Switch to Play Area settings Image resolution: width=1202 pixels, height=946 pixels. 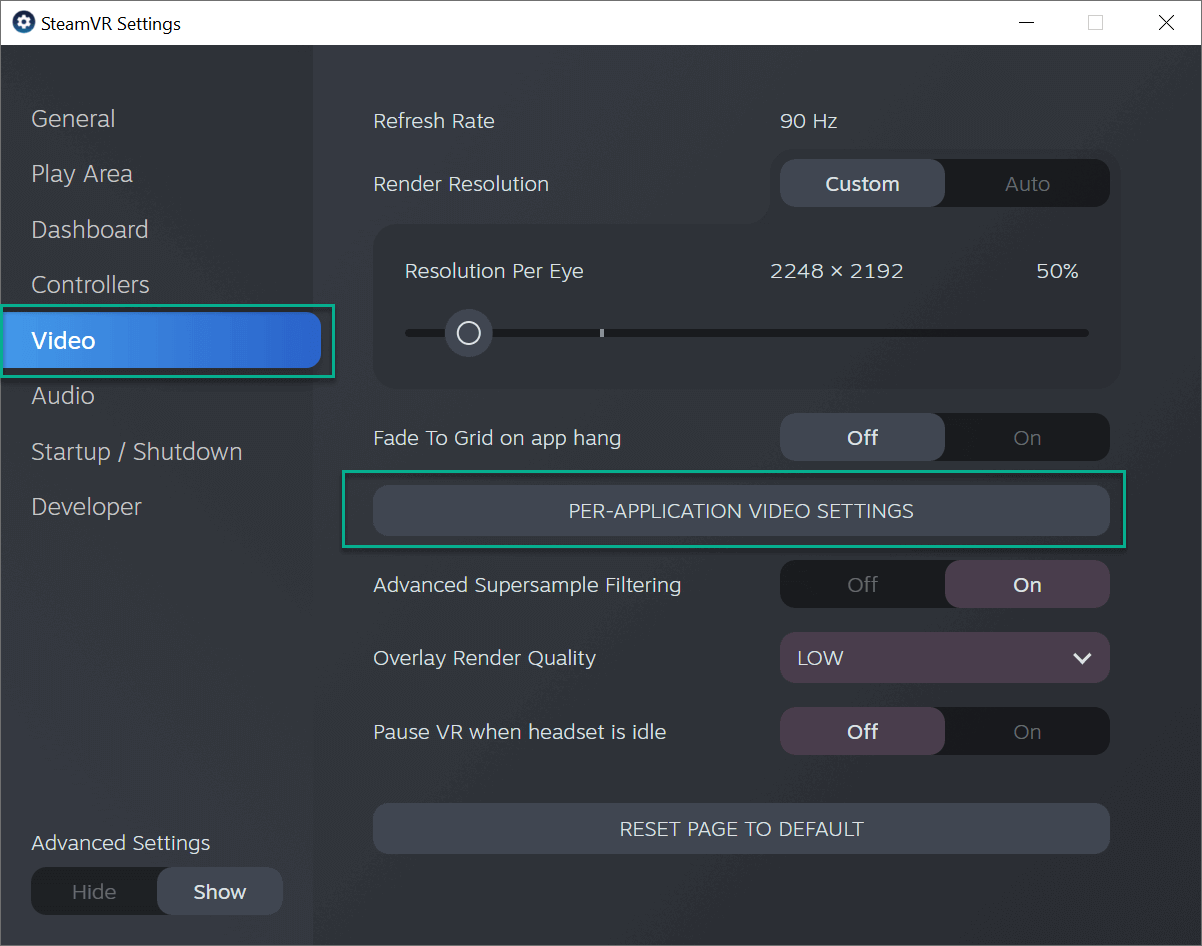(82, 174)
